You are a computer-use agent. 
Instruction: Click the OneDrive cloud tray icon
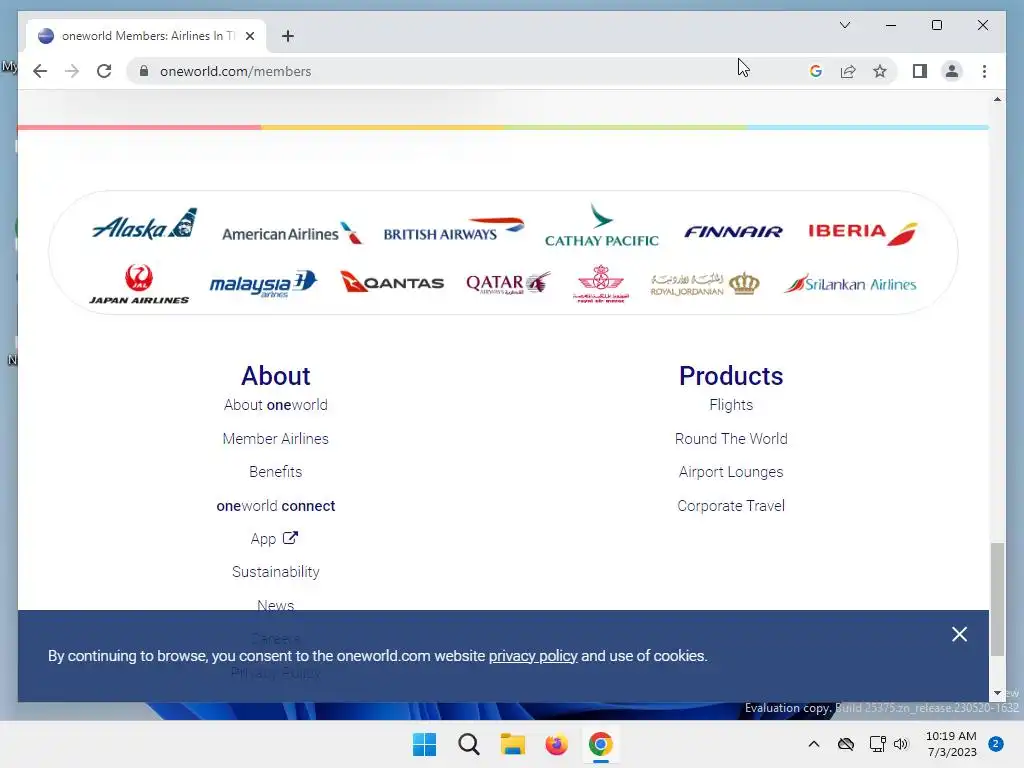pyautogui.click(x=846, y=744)
